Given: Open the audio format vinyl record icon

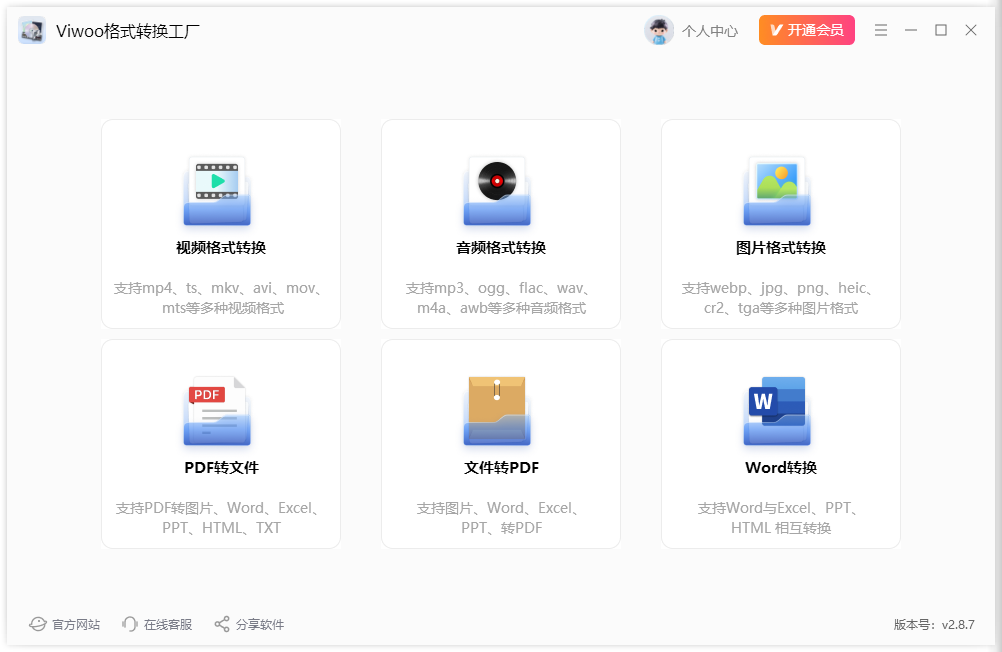Looking at the screenshot, I should pyautogui.click(x=497, y=190).
